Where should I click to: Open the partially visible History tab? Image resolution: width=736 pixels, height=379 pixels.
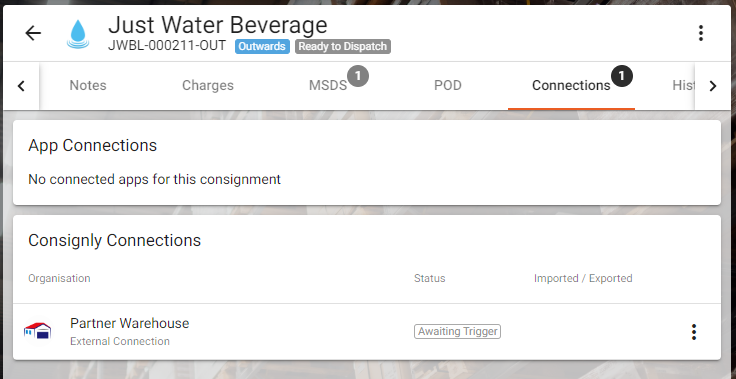pos(683,85)
